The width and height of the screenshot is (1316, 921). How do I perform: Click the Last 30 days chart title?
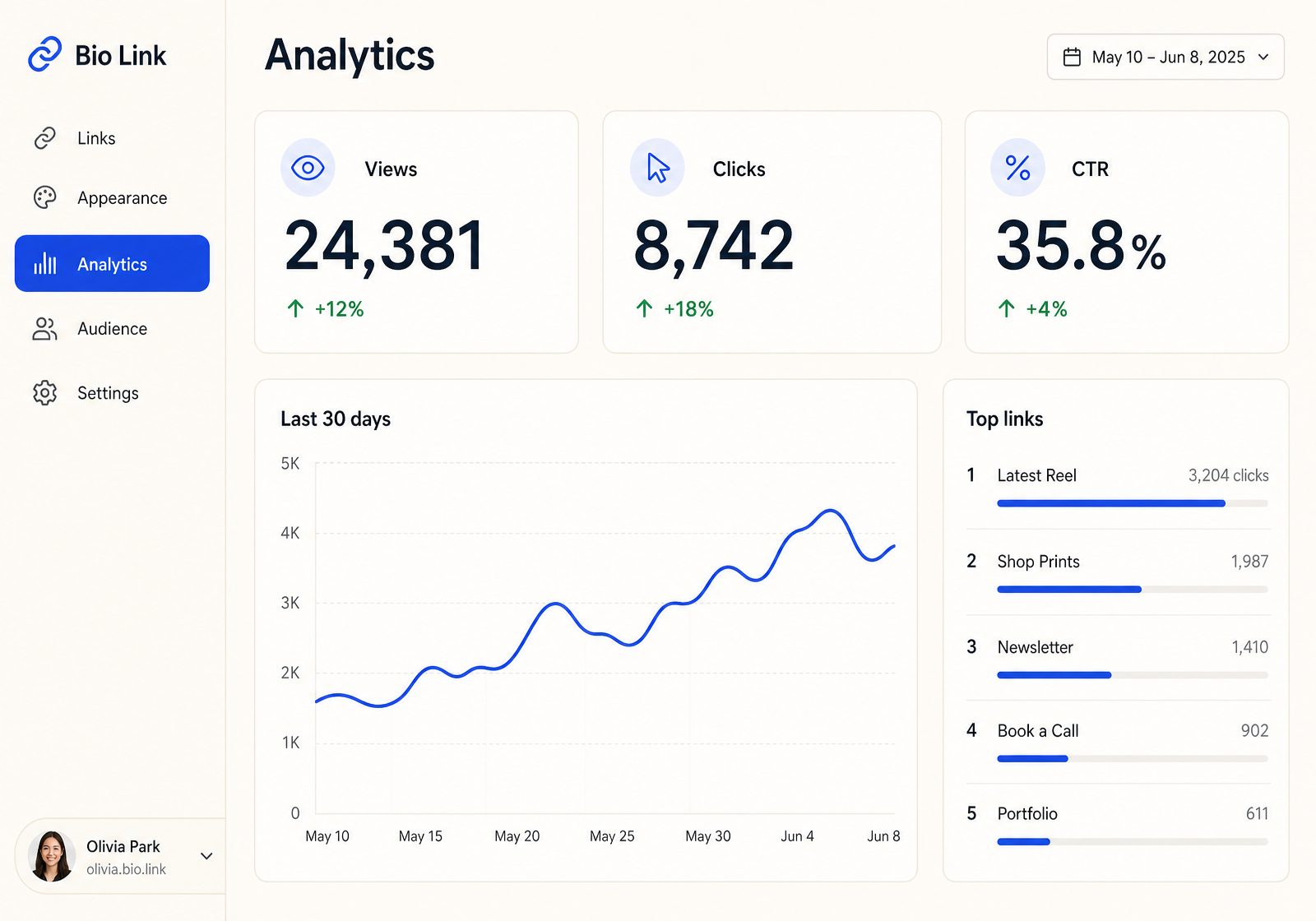[336, 419]
